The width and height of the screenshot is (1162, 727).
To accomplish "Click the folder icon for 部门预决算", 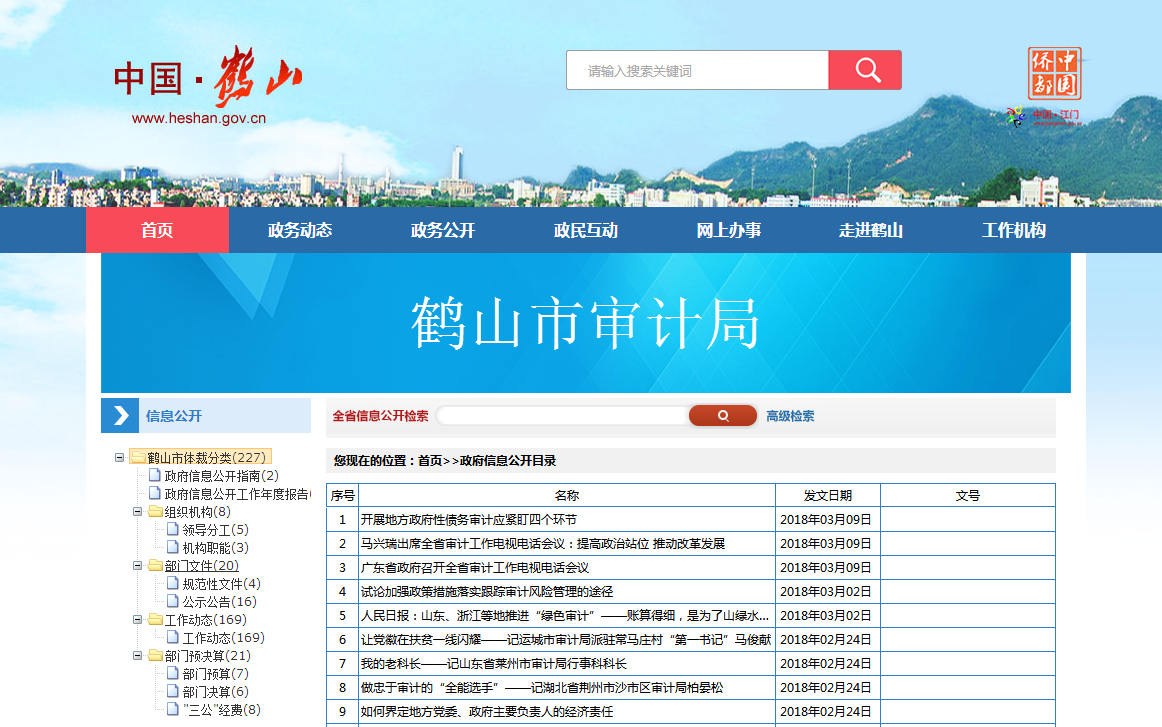I will (x=155, y=656).
